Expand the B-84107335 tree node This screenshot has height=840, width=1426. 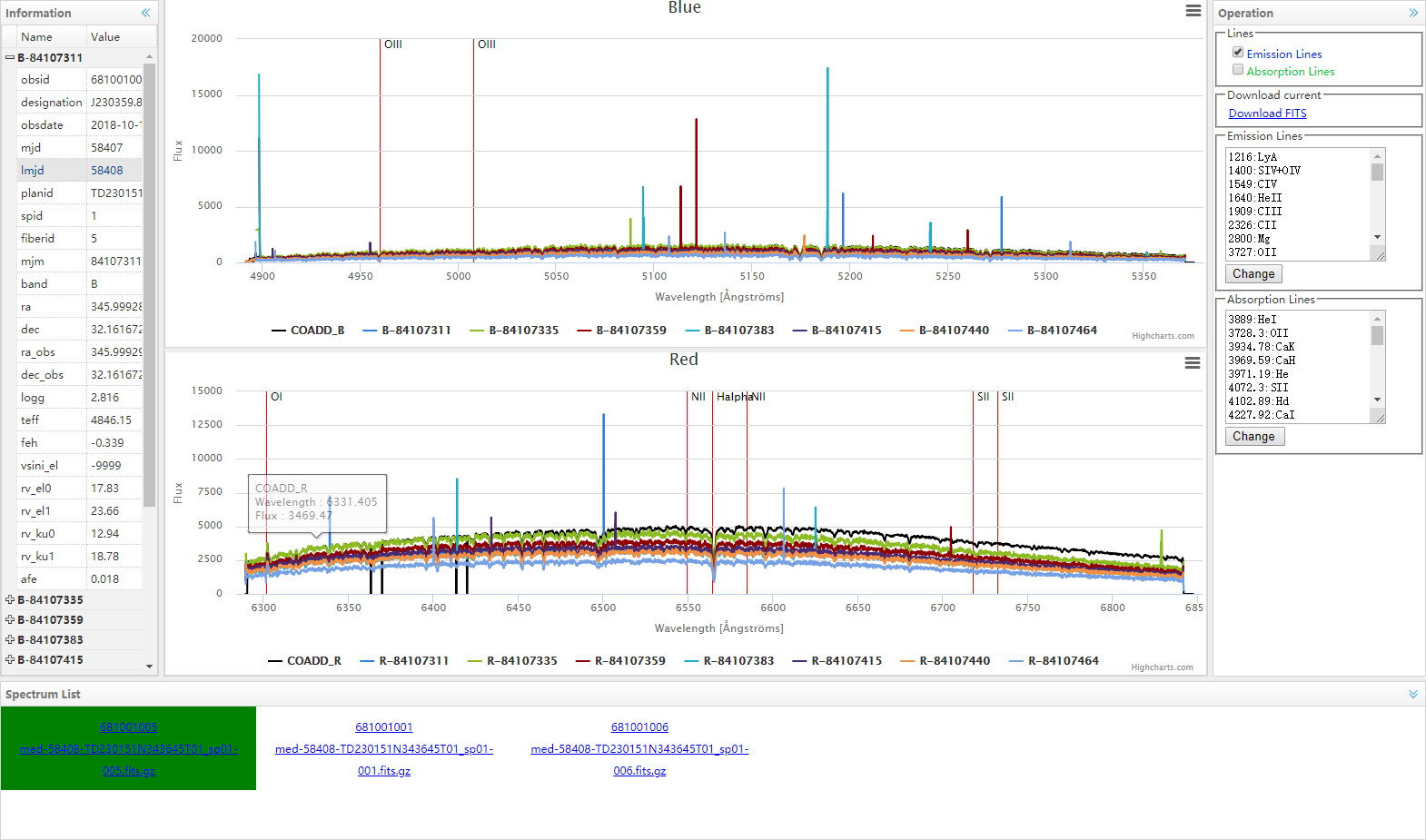click(x=10, y=600)
